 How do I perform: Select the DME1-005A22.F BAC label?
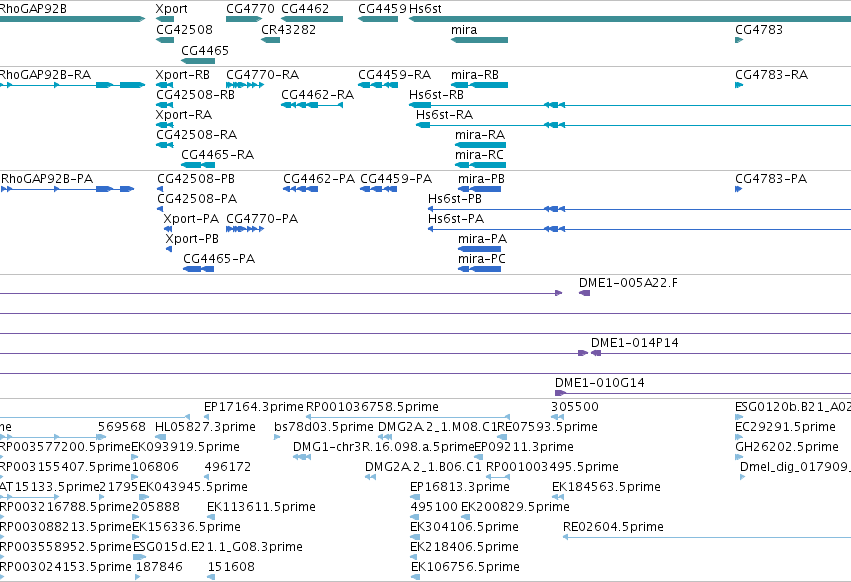[628, 282]
